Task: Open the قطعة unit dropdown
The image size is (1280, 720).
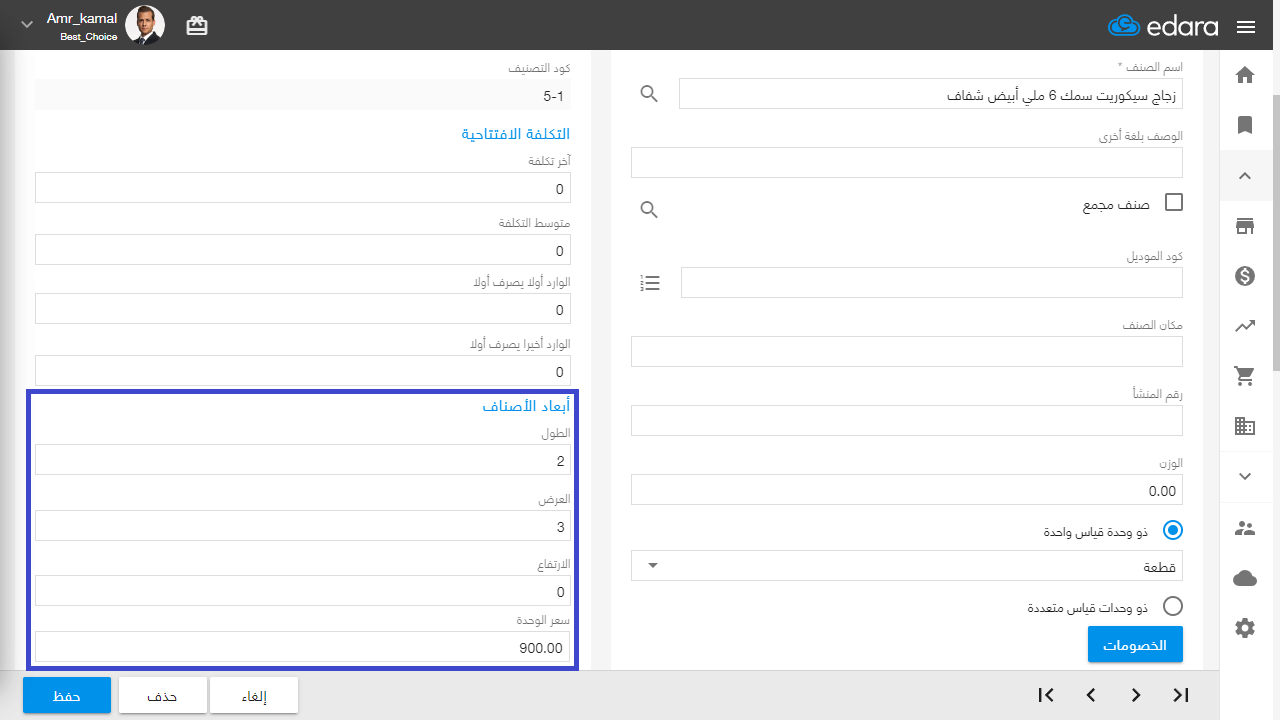Action: click(x=907, y=565)
